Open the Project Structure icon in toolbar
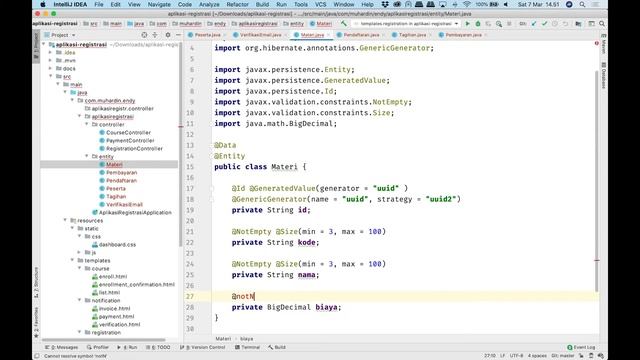This screenshot has width=640, height=360. (578, 24)
